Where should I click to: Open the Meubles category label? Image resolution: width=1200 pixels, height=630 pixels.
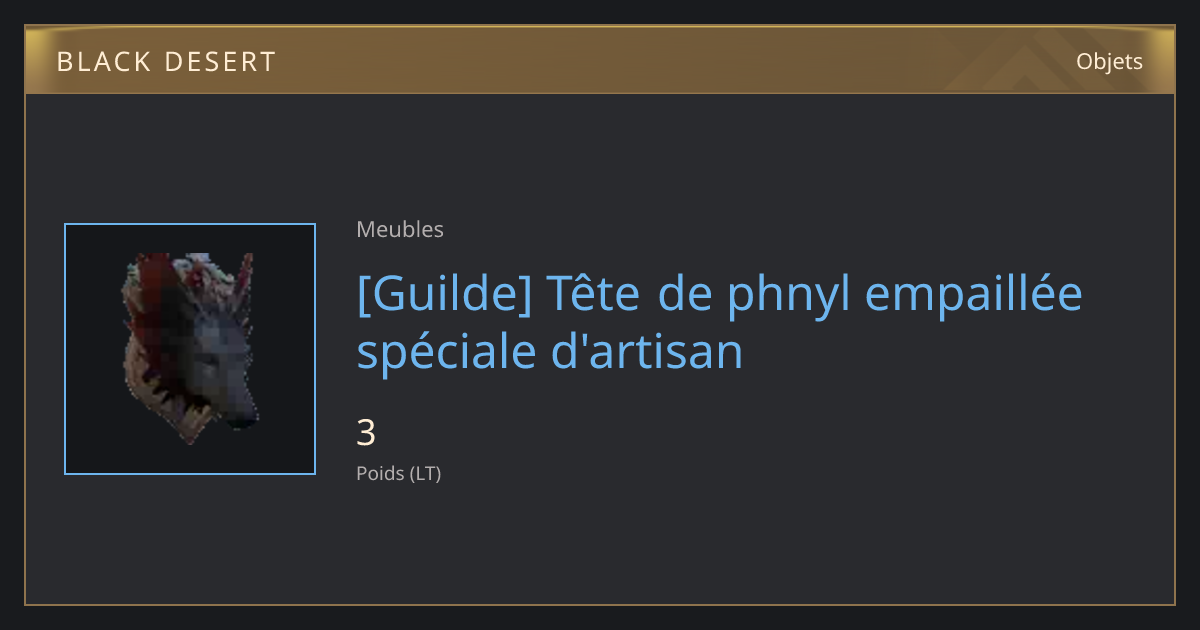(400, 229)
